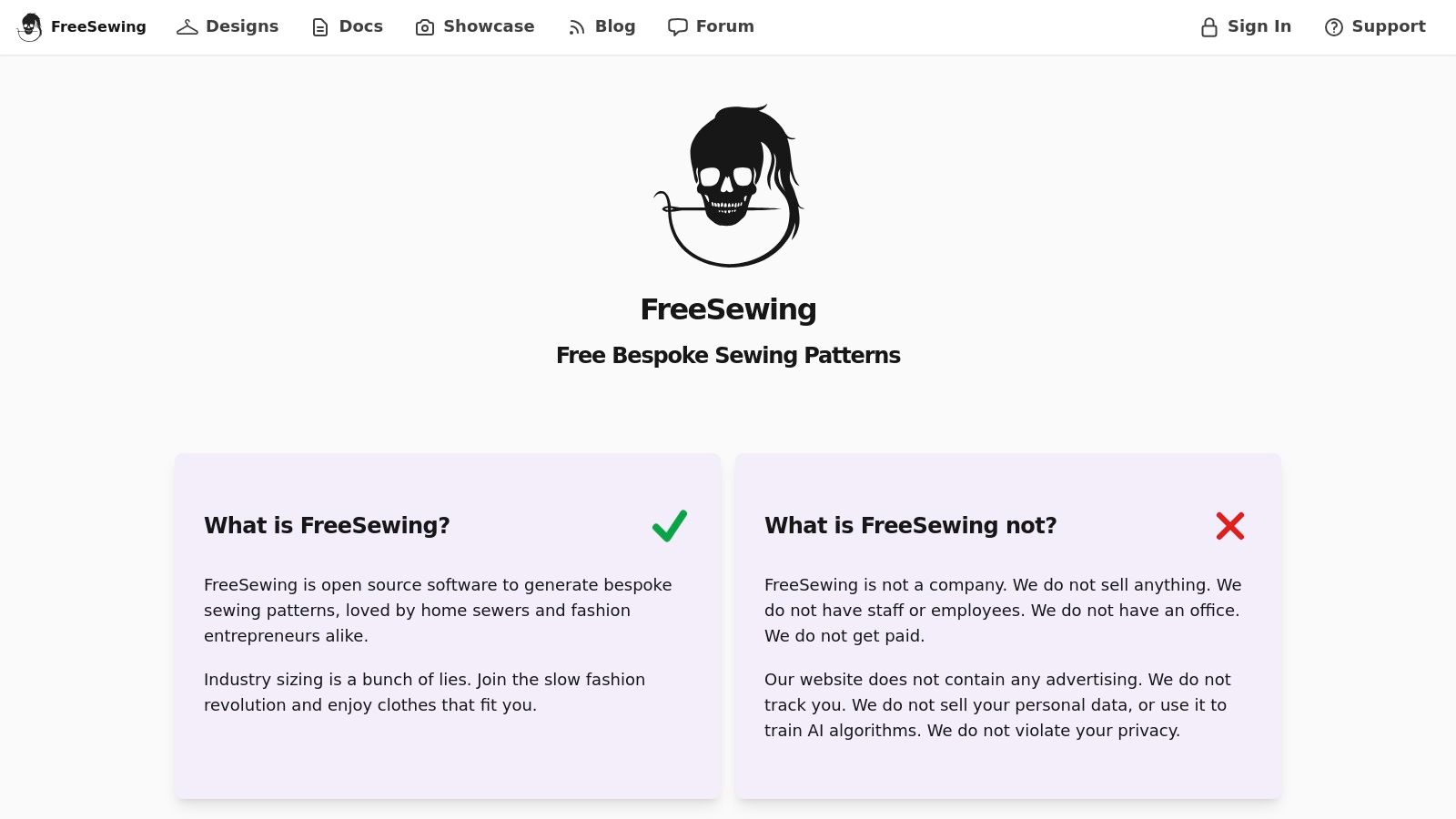Click the RSS feed icon beside Blog
The width and height of the screenshot is (1456, 819).
577,27
